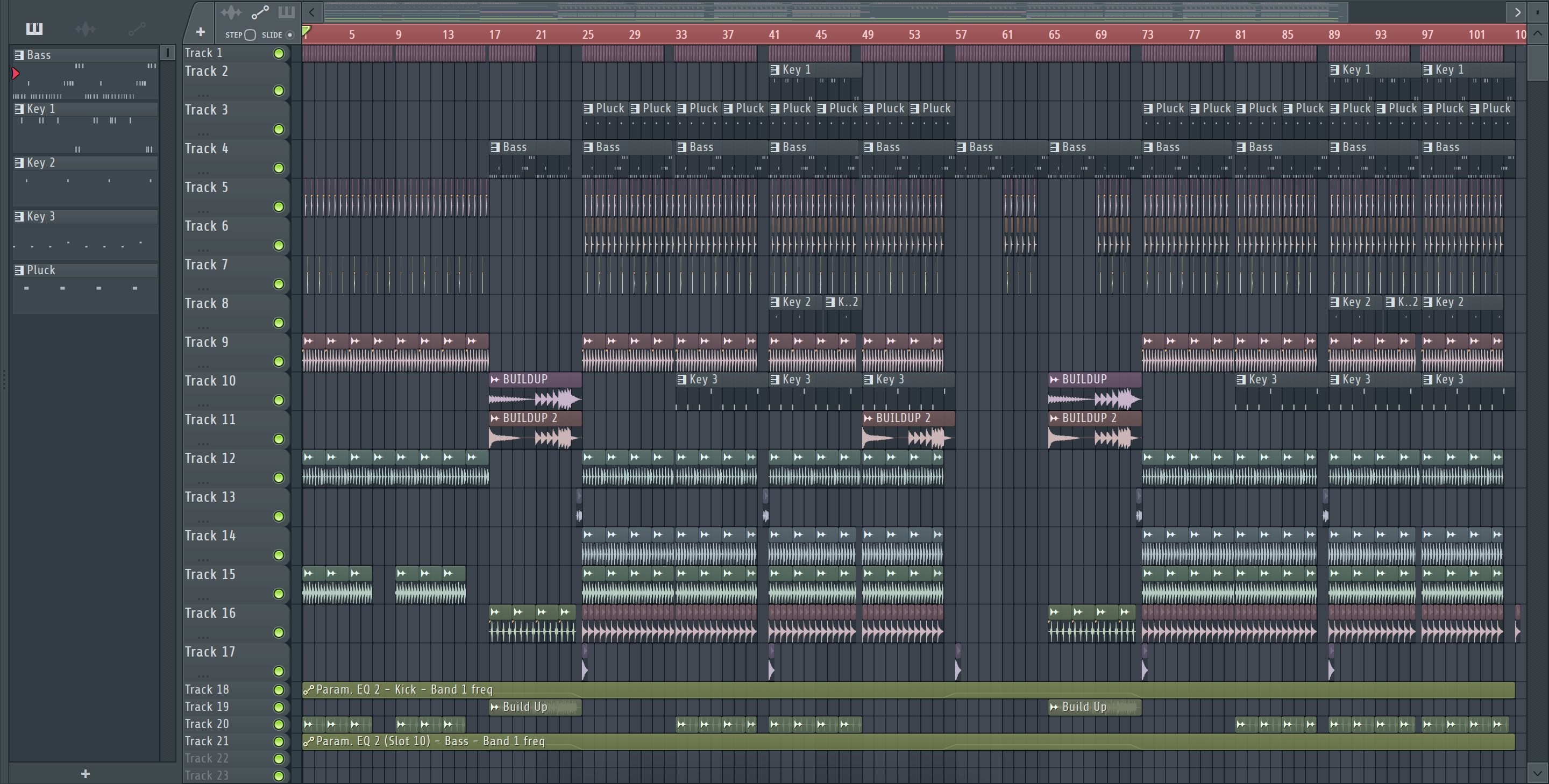Select pattern clip focus in playlist toolbar
The width and height of the screenshot is (1549, 784).
point(287,12)
